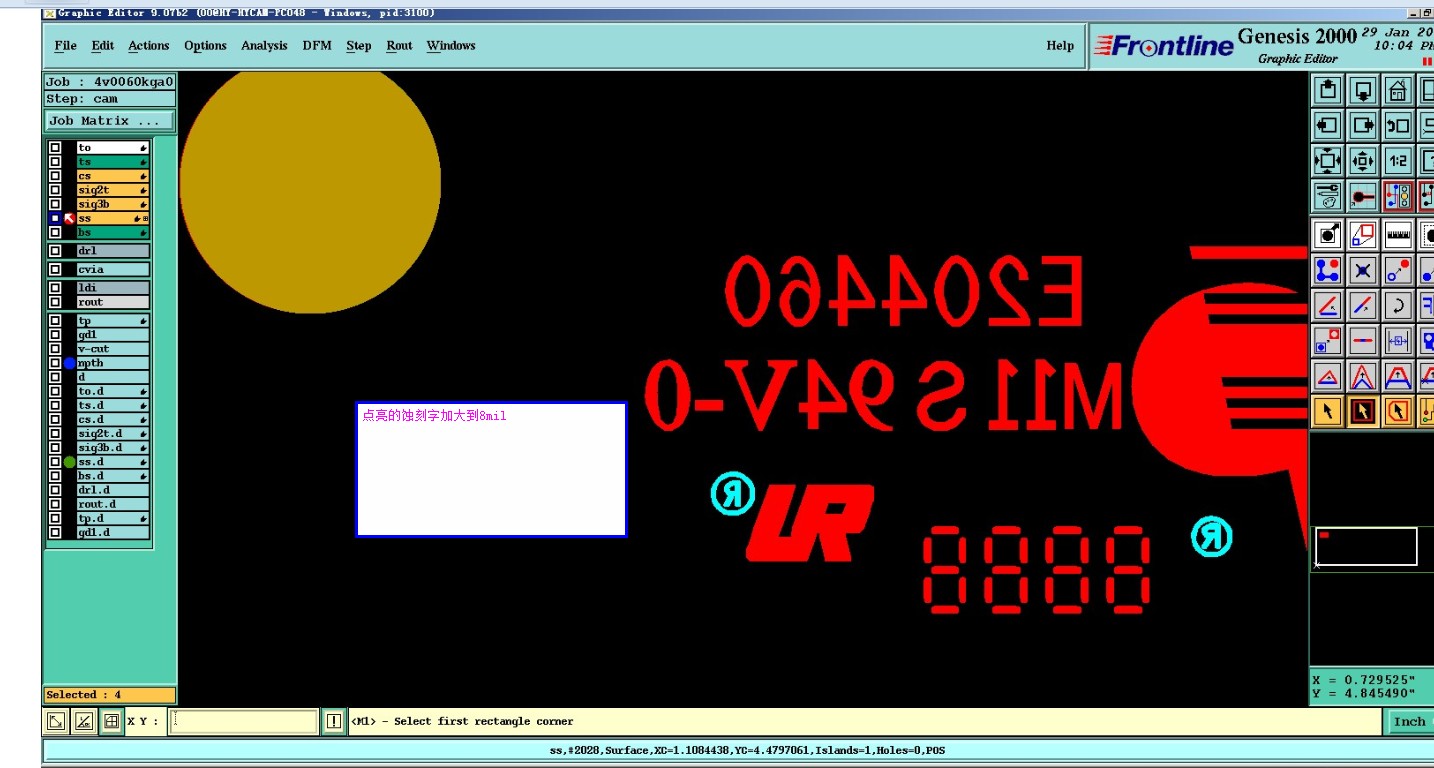
Task: Open the Step menu
Action: point(359,46)
